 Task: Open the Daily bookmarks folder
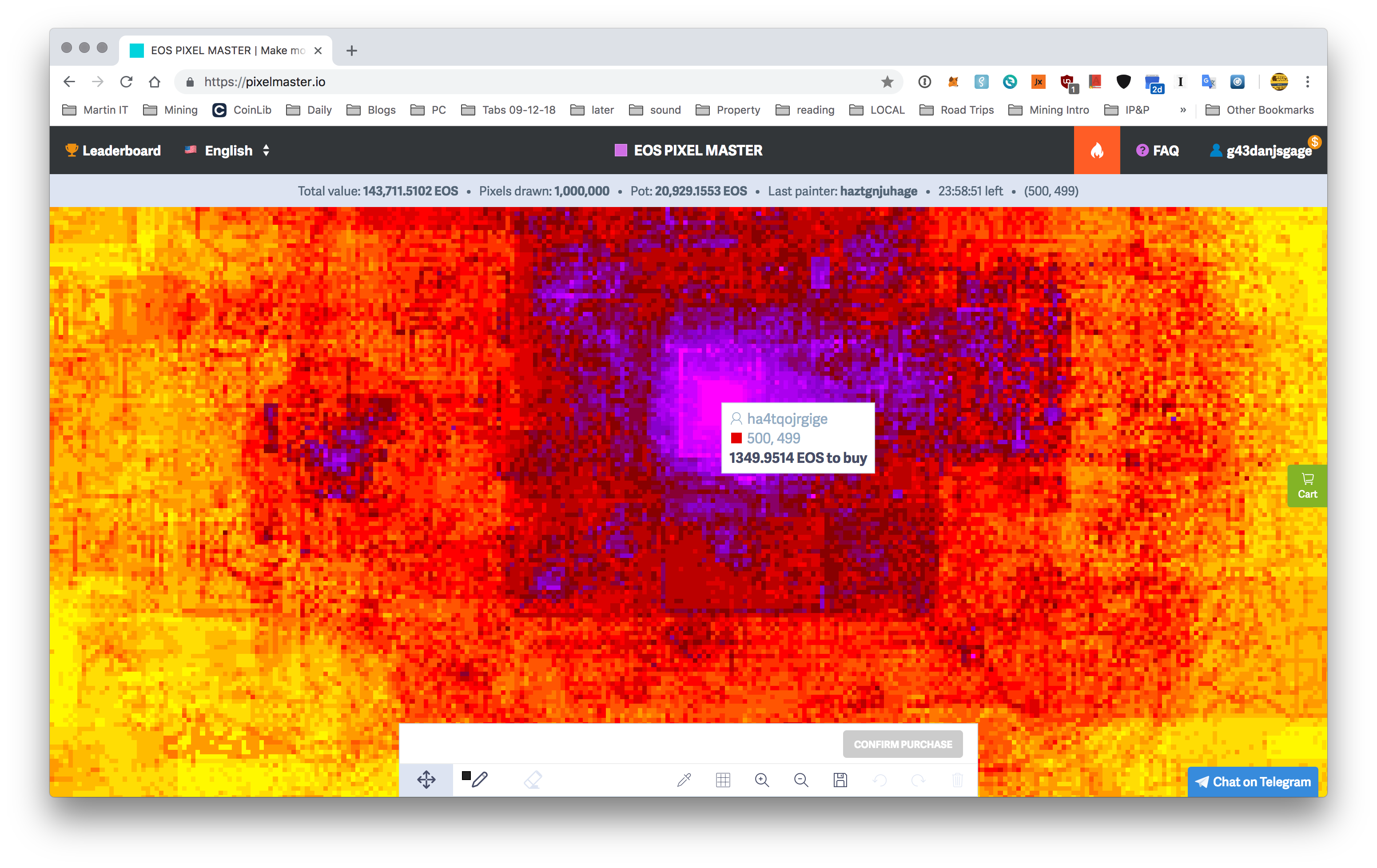pos(309,110)
